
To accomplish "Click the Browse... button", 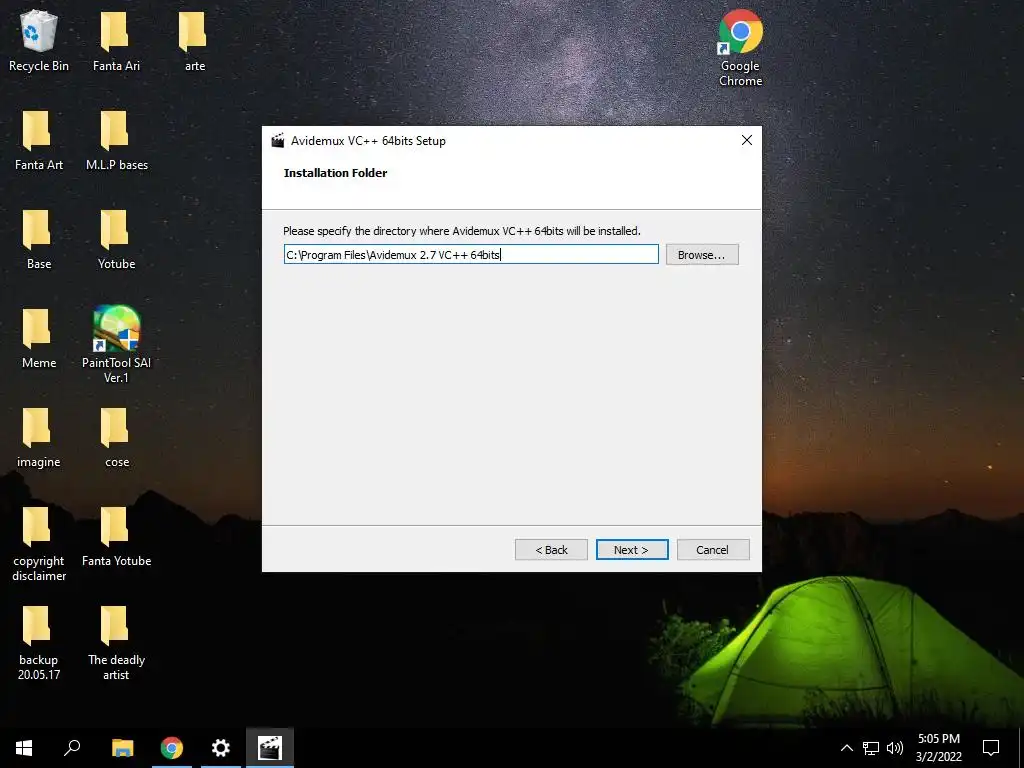I will (x=702, y=255).
